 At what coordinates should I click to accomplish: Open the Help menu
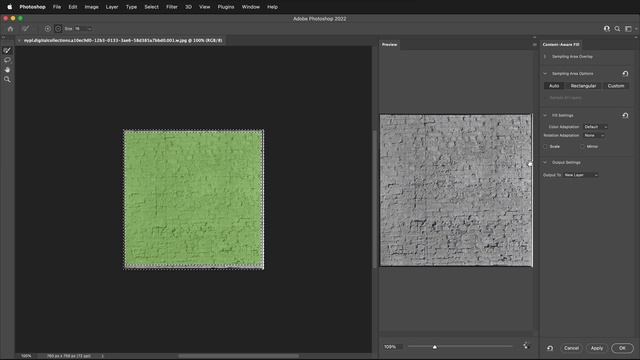point(272,7)
